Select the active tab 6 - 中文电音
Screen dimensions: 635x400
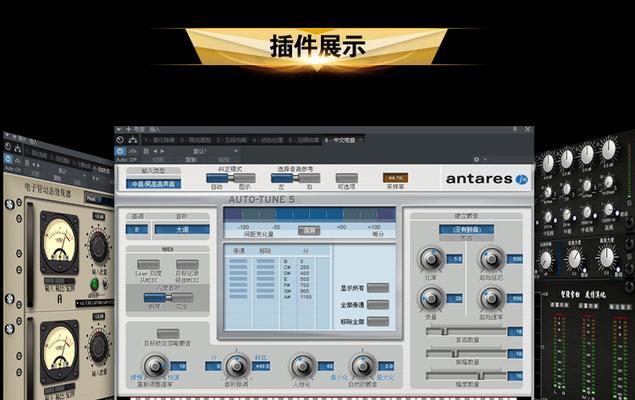click(x=340, y=140)
